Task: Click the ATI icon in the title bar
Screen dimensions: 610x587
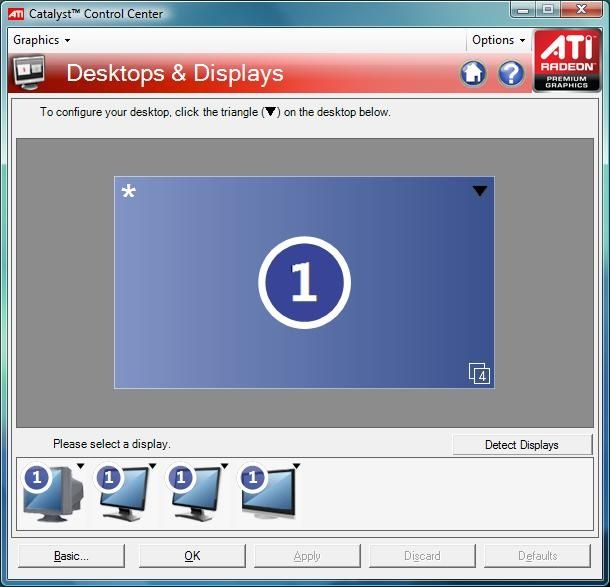Action: pyautogui.click(x=16, y=14)
